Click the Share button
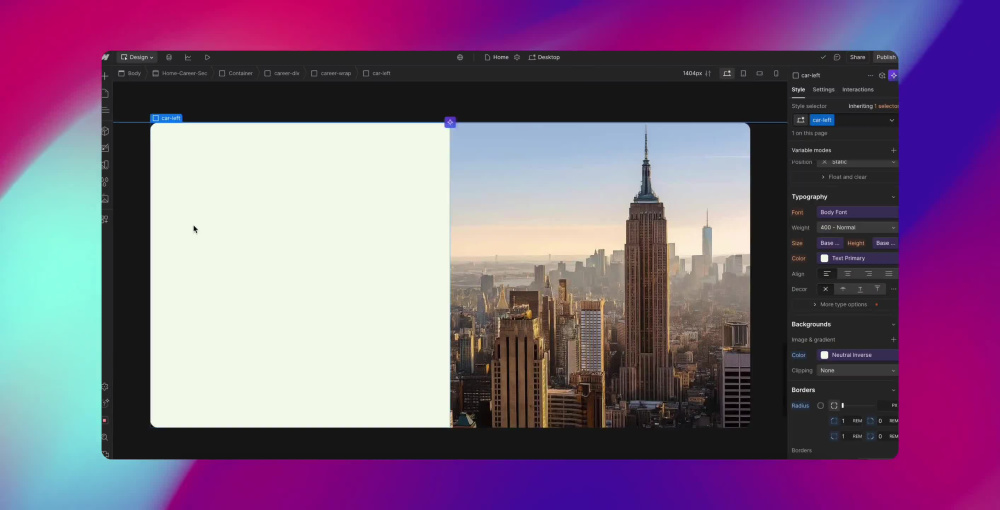The image size is (1000, 510). point(858,57)
